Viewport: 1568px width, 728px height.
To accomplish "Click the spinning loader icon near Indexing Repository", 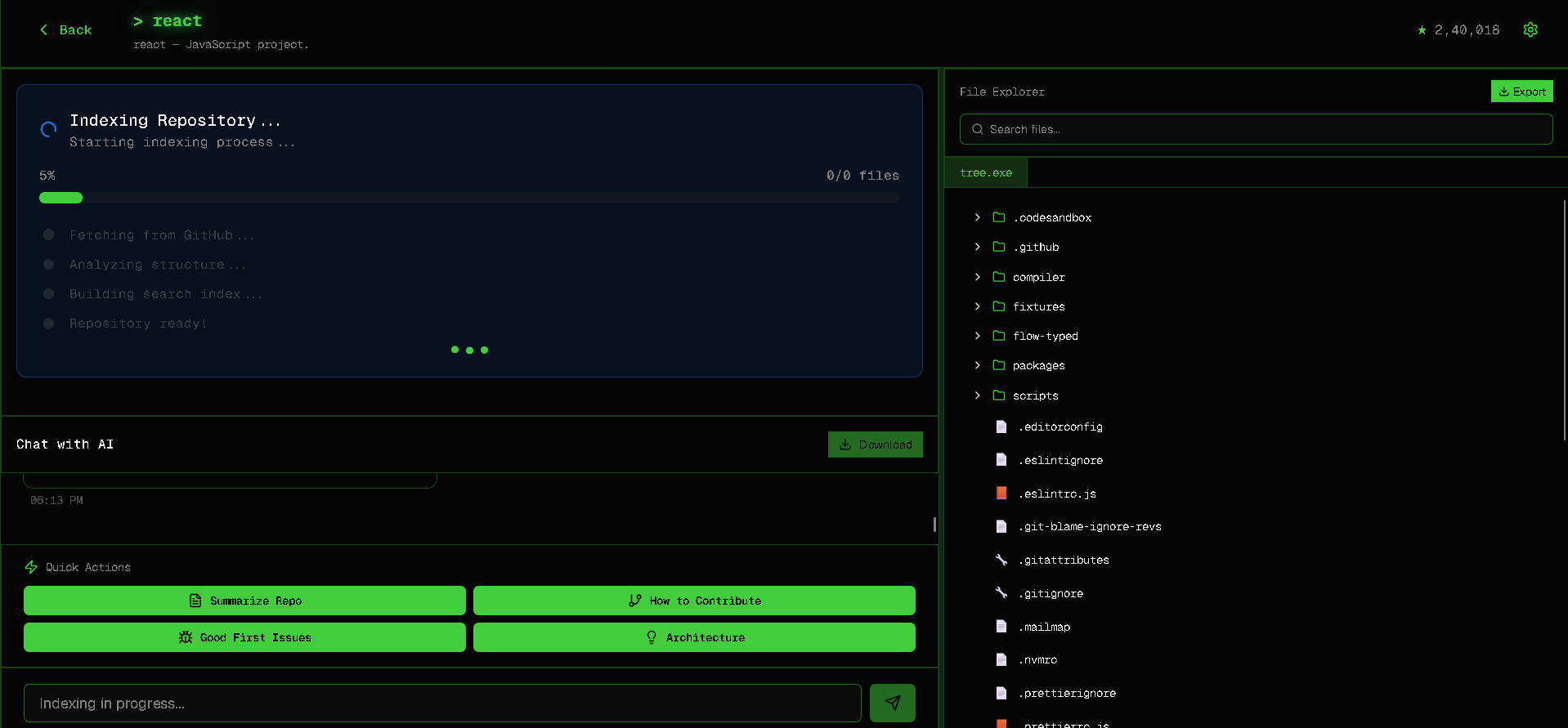I will click(48, 129).
